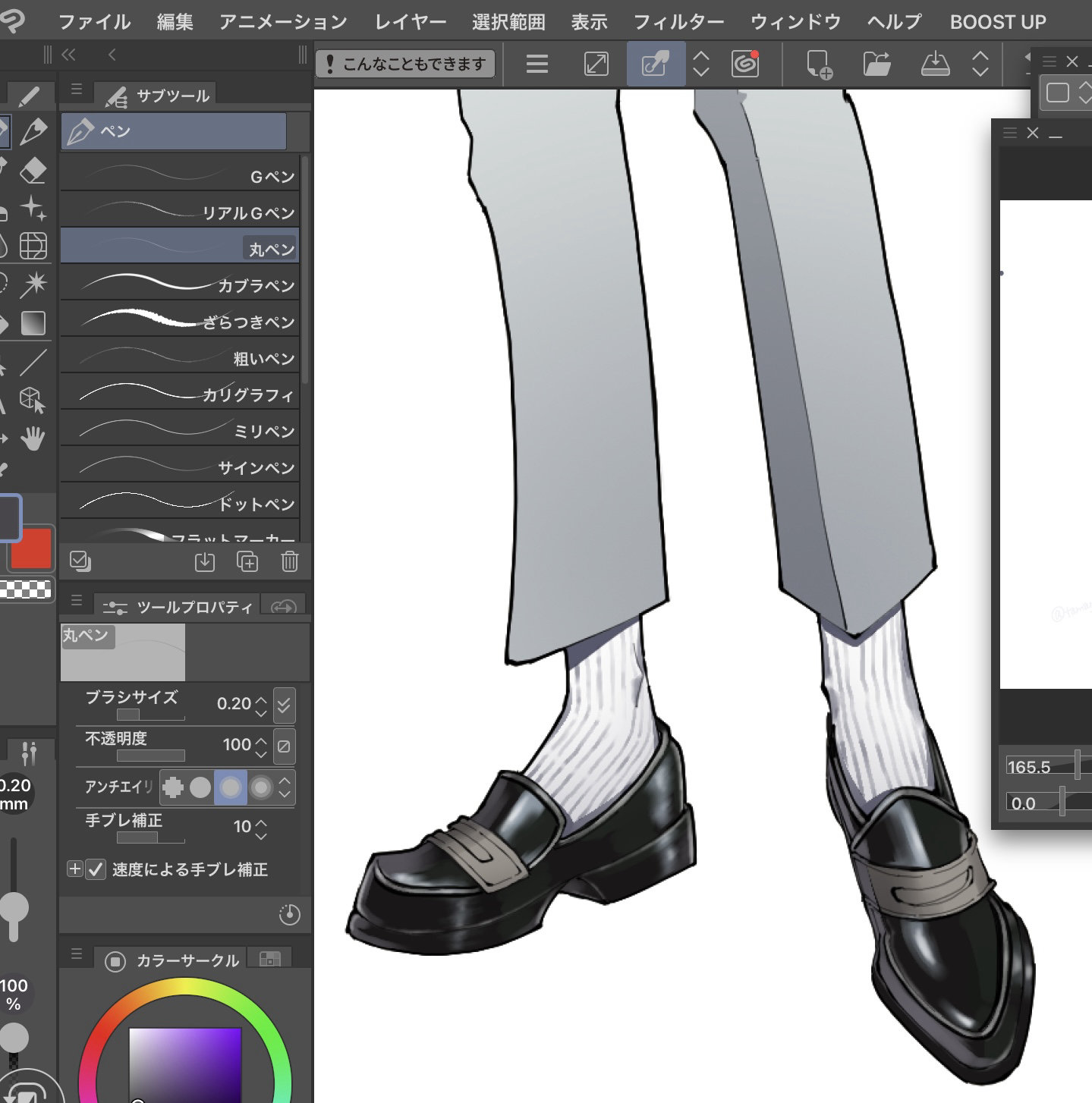The height and width of the screenshot is (1103, 1092).
Task: Pick a hue on the color circle
Action: tap(186, 987)
